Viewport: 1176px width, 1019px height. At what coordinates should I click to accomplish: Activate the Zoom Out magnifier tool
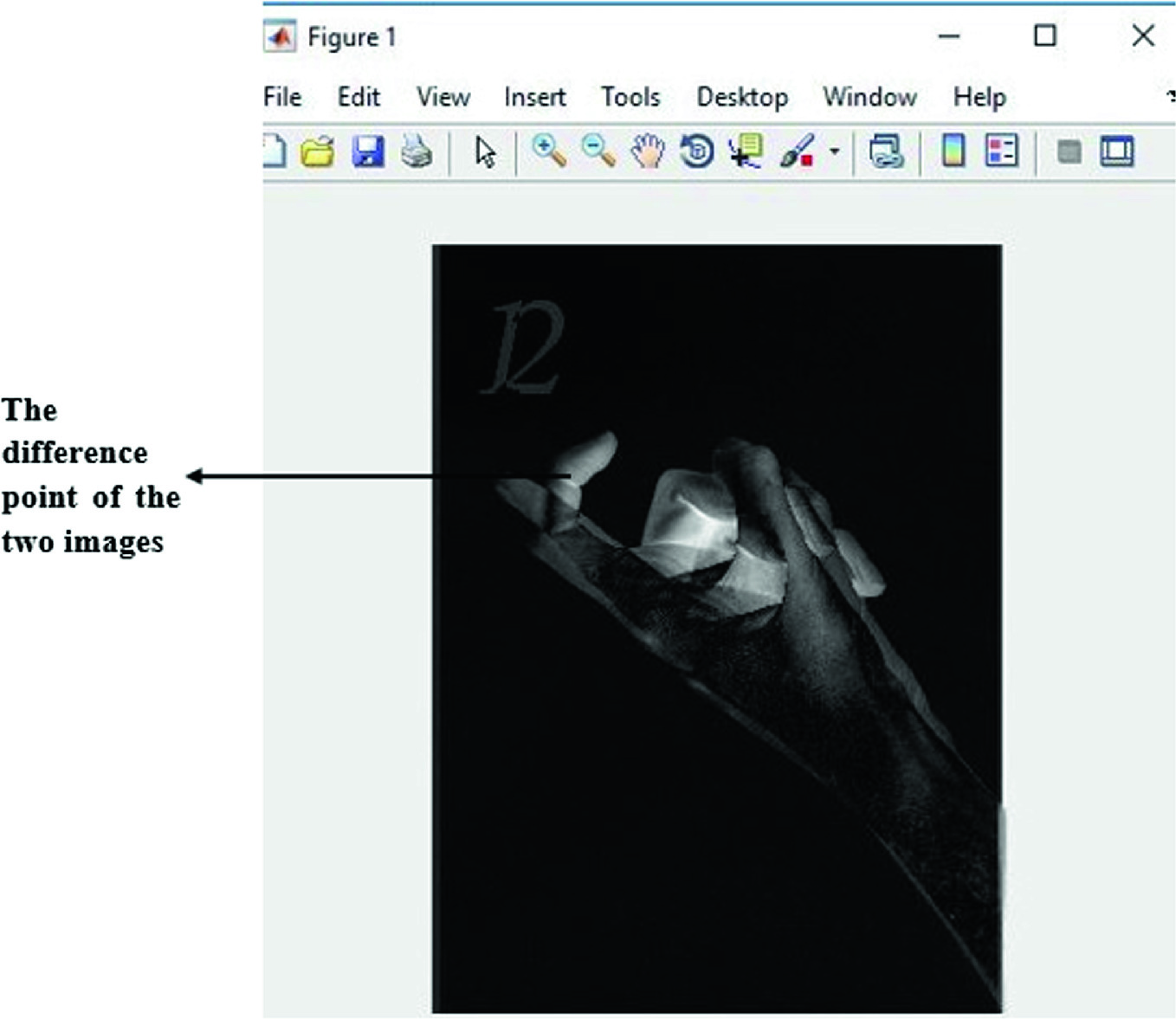[x=598, y=152]
